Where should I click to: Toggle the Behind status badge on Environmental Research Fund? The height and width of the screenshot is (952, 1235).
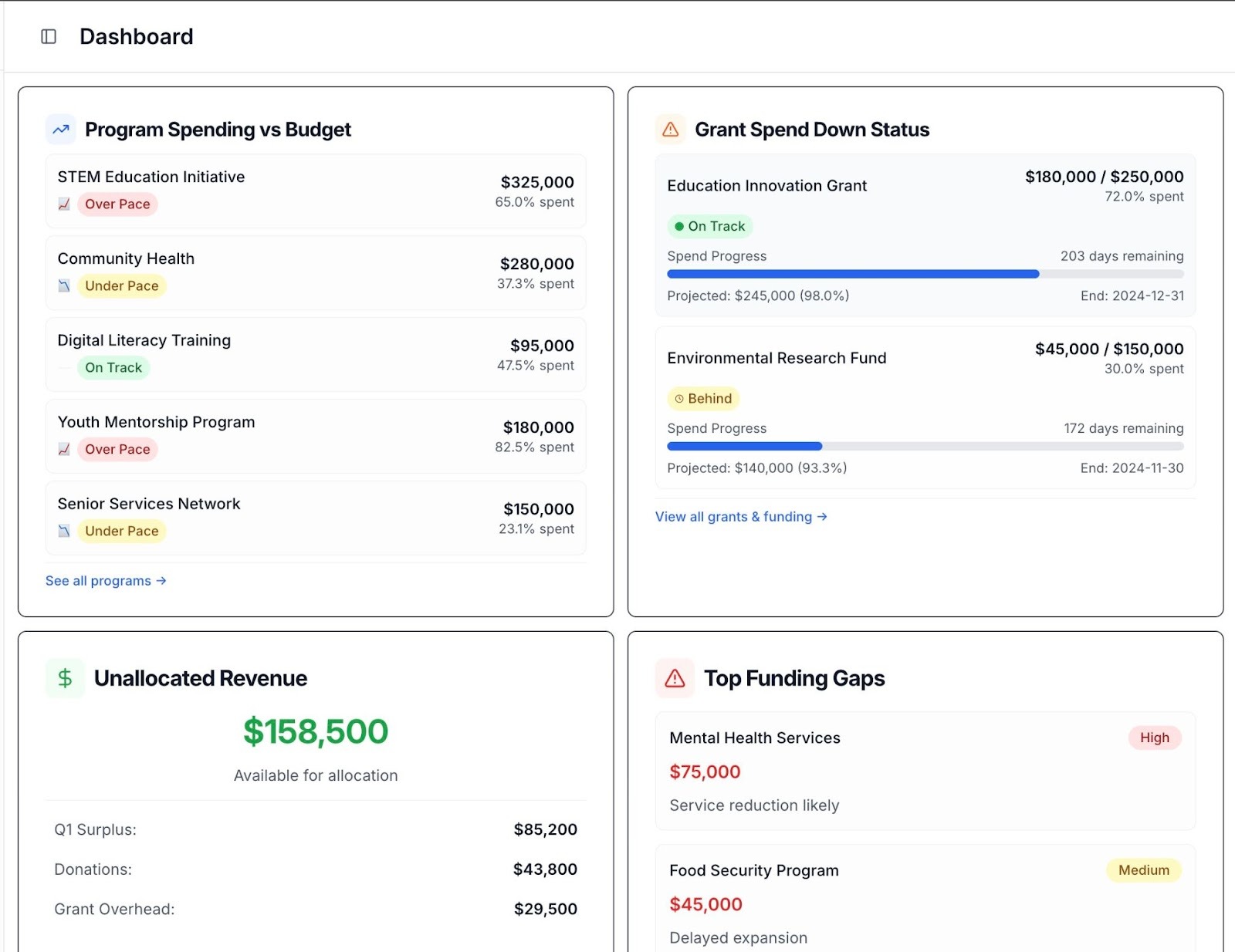[703, 398]
